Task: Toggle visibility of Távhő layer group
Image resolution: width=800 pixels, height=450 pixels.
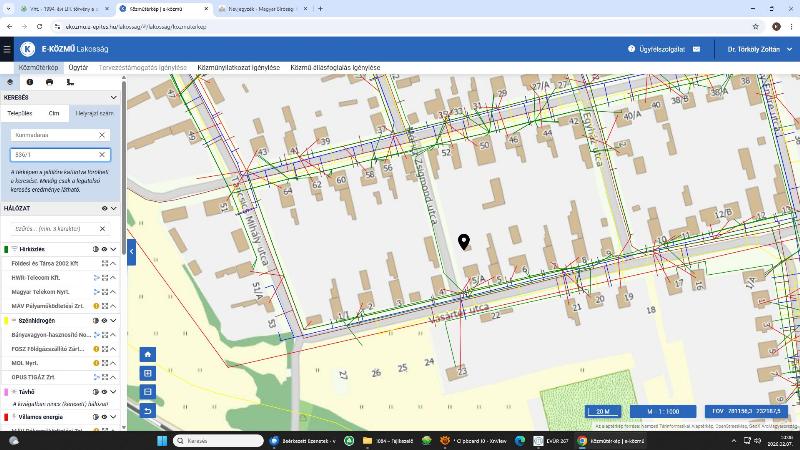Action: [x=104, y=392]
